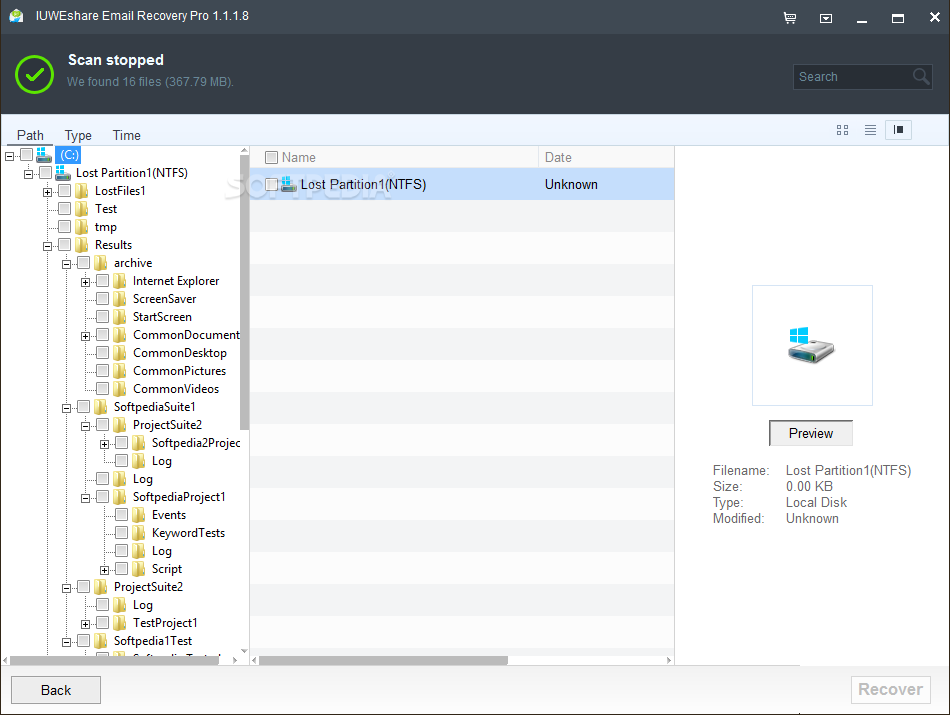Click the tree horizontal scrollbar thumb
The image size is (950, 715).
114,660
